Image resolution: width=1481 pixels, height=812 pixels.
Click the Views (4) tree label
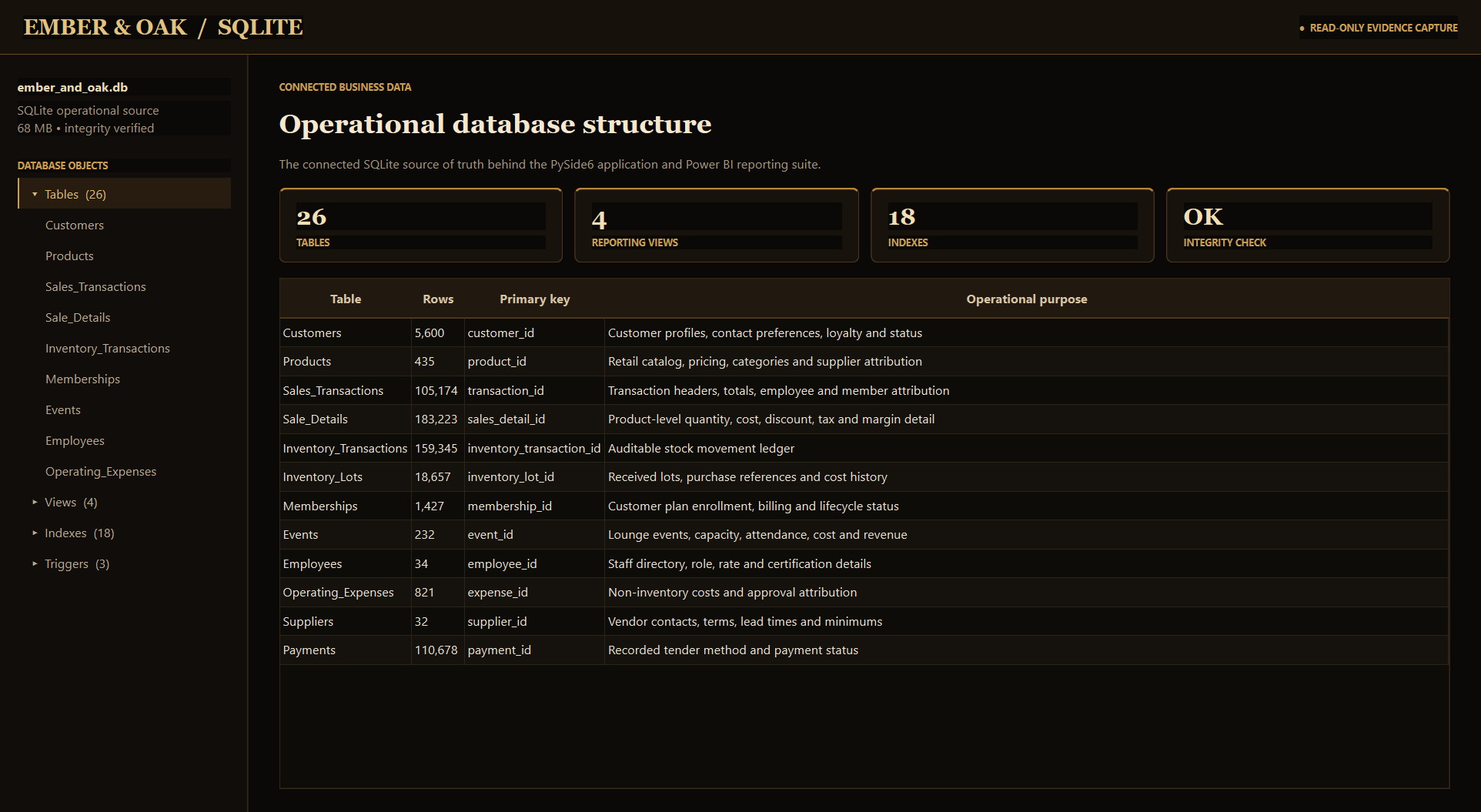click(x=71, y=502)
